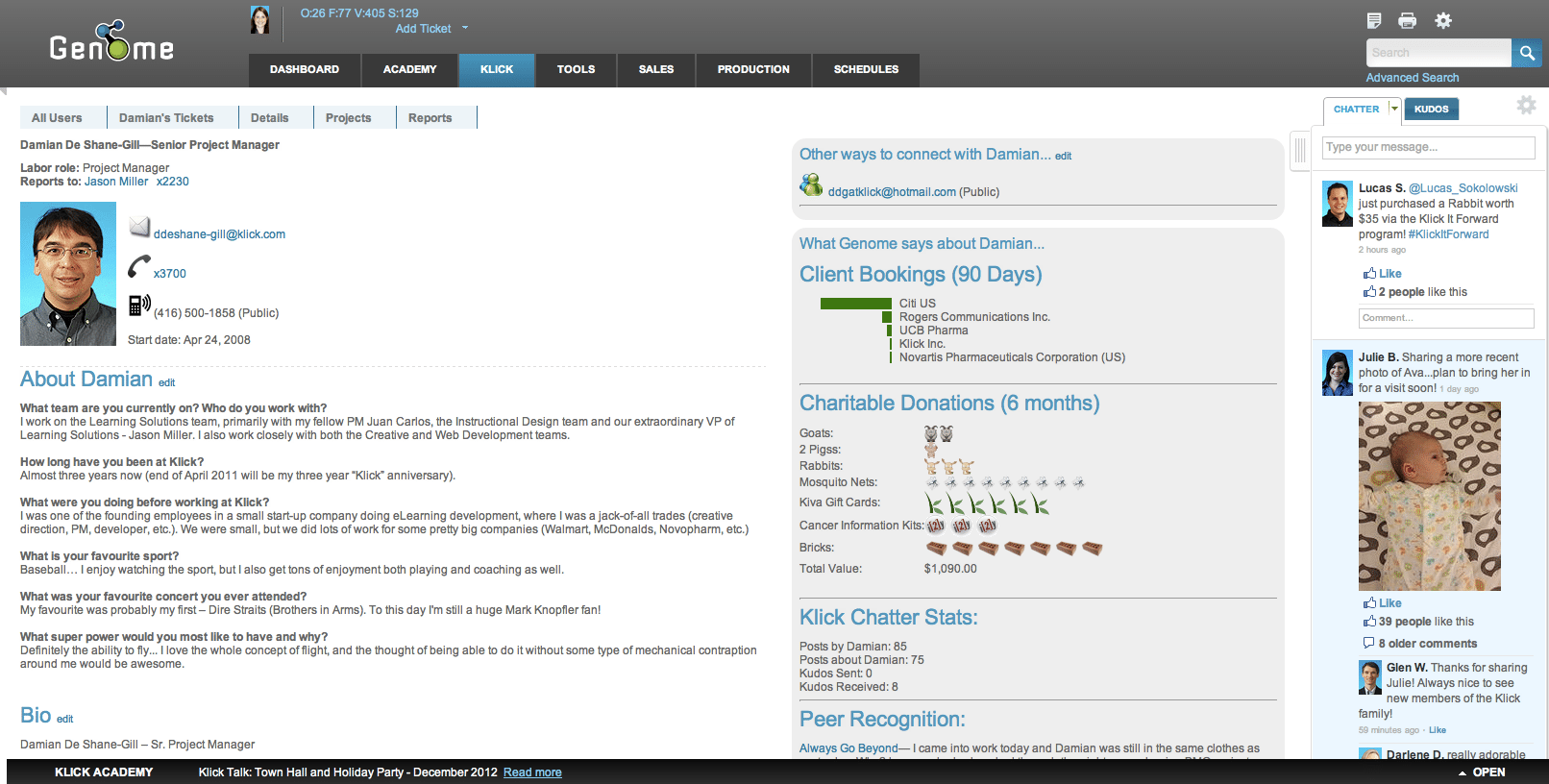Open the Production menu
This screenshot has width=1549, height=784.
pyautogui.click(x=753, y=69)
